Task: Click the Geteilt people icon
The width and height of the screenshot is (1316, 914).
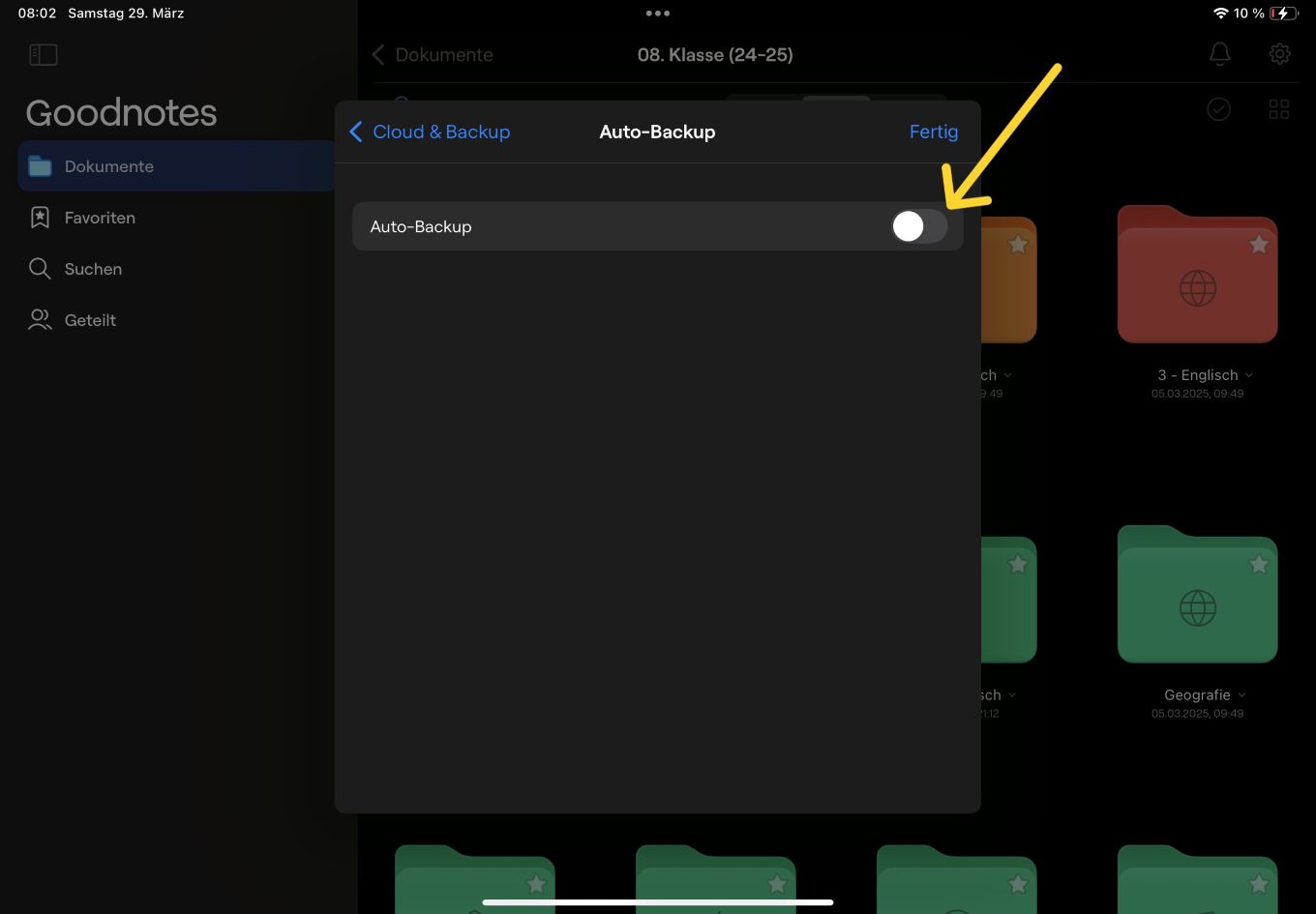Action: click(40, 320)
